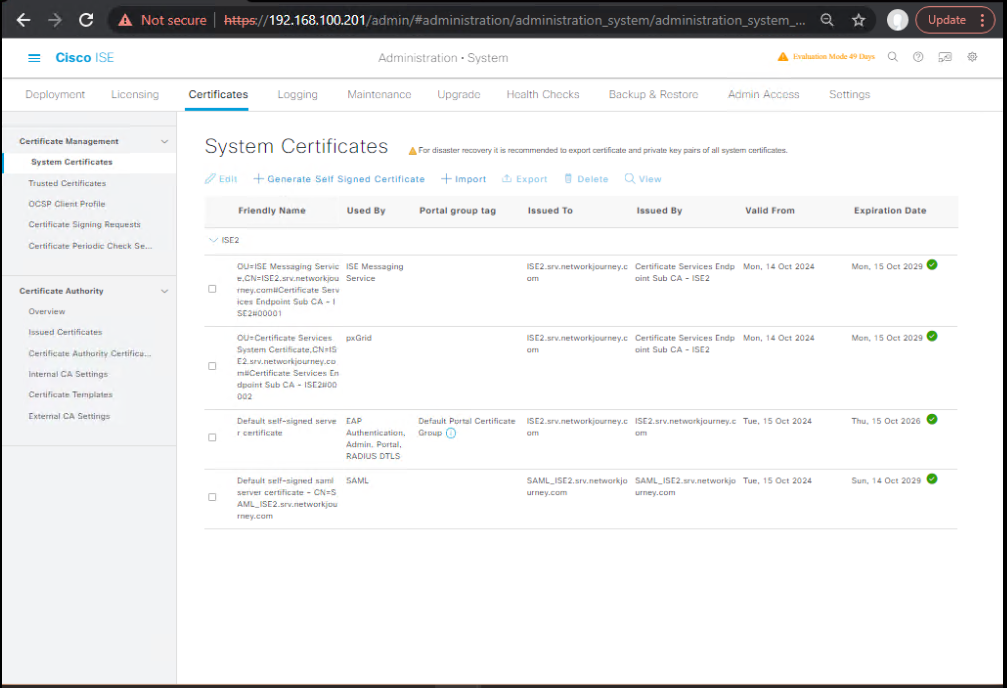Select the pxGrid certificate checkbox
The width and height of the screenshot is (1007, 688).
pyautogui.click(x=212, y=366)
